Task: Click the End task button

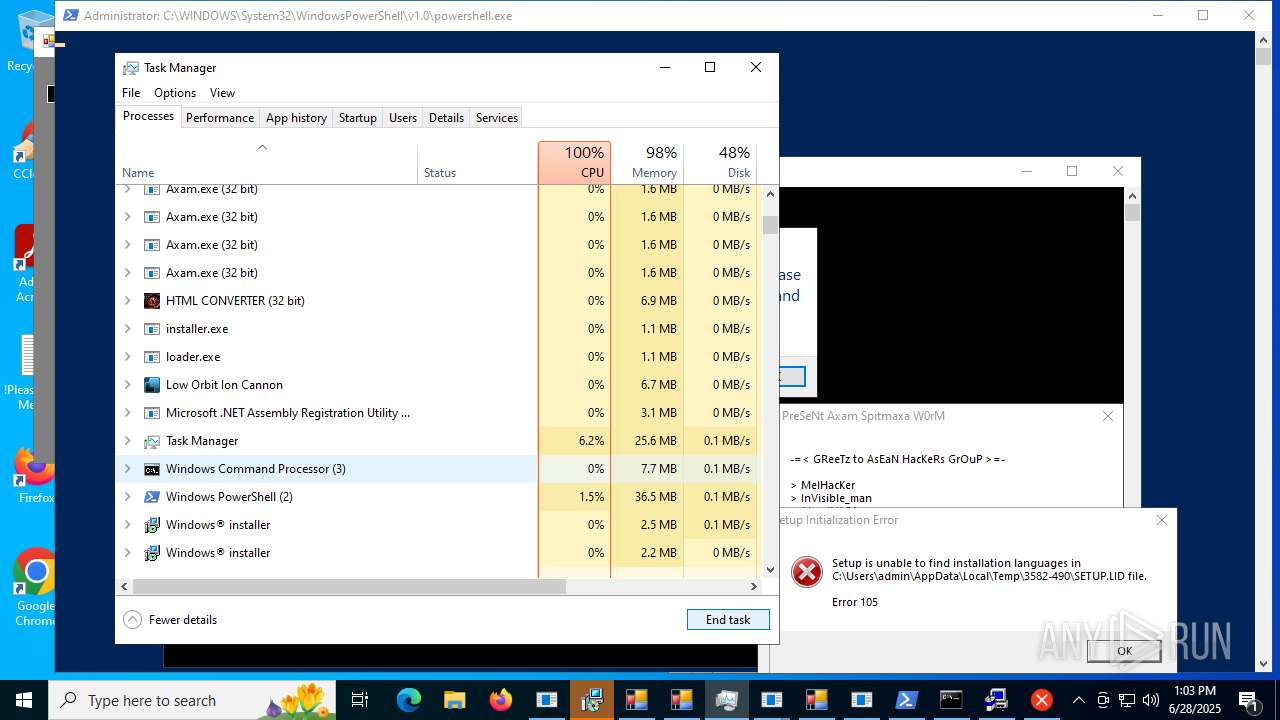Action: coord(728,620)
